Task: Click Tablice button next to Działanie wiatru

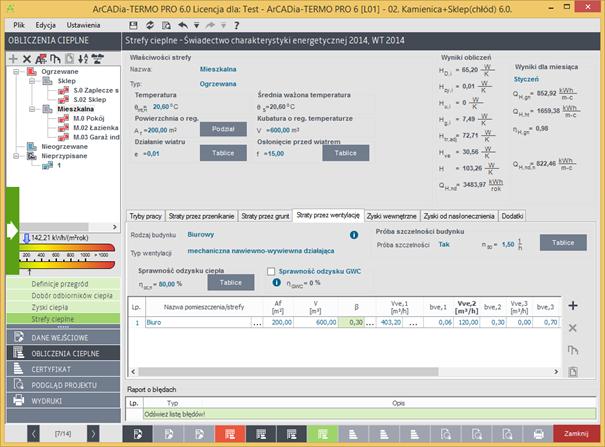Action: (223, 153)
